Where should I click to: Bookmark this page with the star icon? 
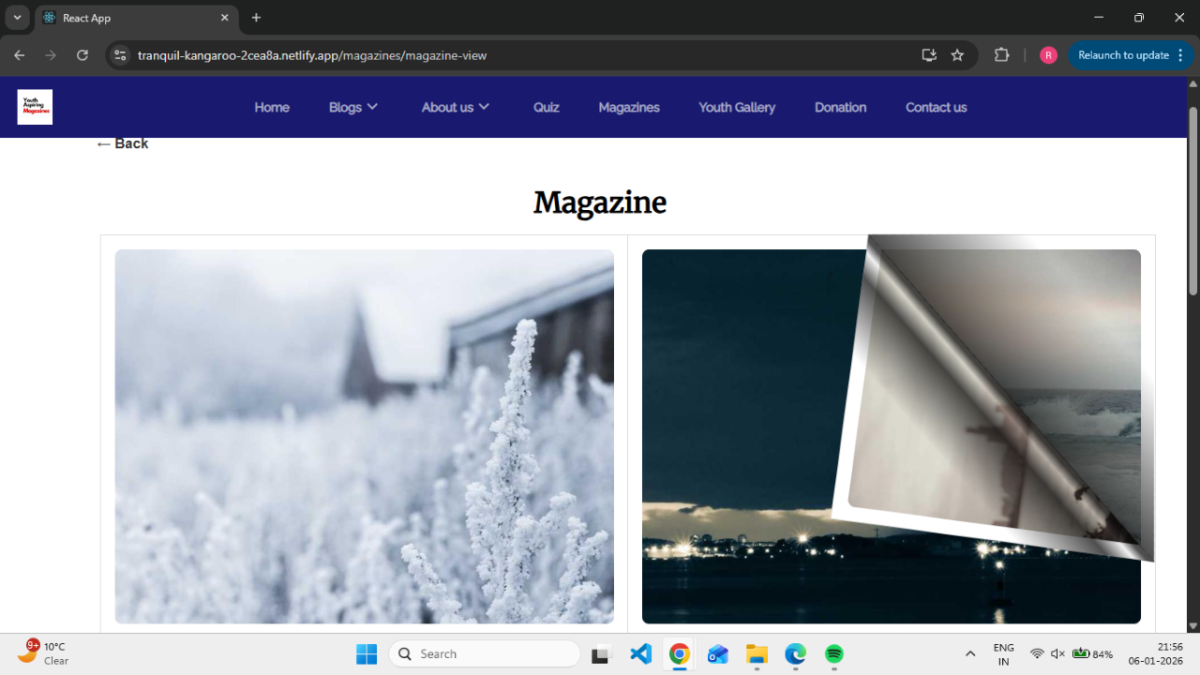[957, 55]
